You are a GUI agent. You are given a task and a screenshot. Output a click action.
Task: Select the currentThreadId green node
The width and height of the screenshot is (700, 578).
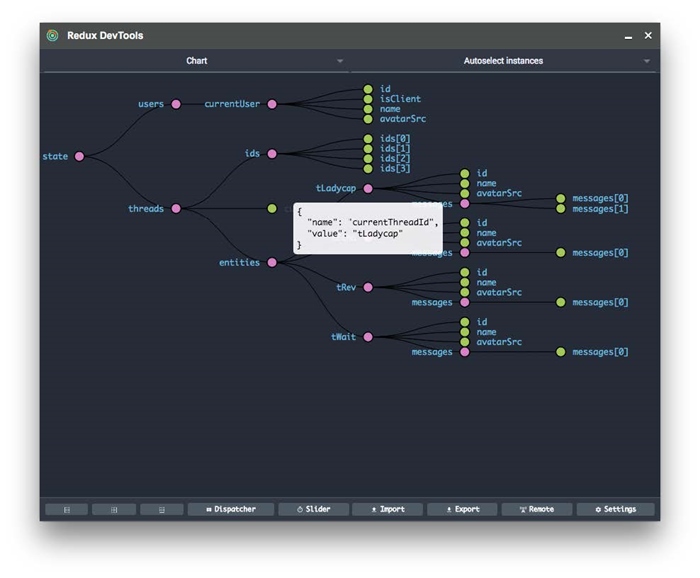coord(272,209)
